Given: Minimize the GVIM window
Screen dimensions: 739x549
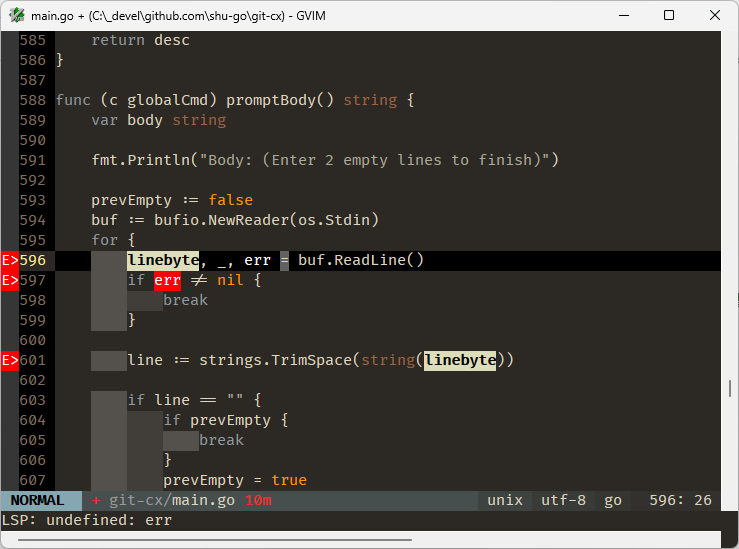Looking at the screenshot, I should [624, 15].
